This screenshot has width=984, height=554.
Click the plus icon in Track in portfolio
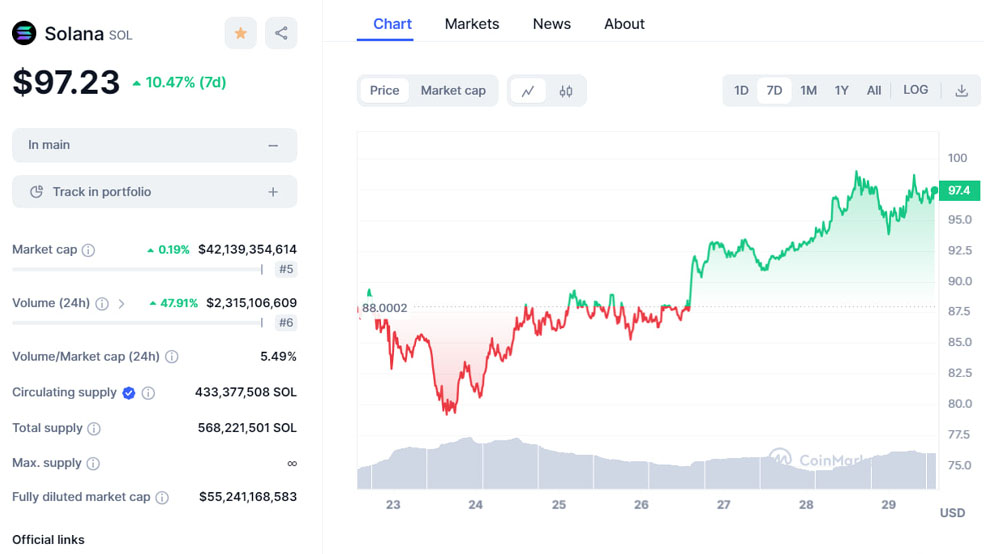273,192
